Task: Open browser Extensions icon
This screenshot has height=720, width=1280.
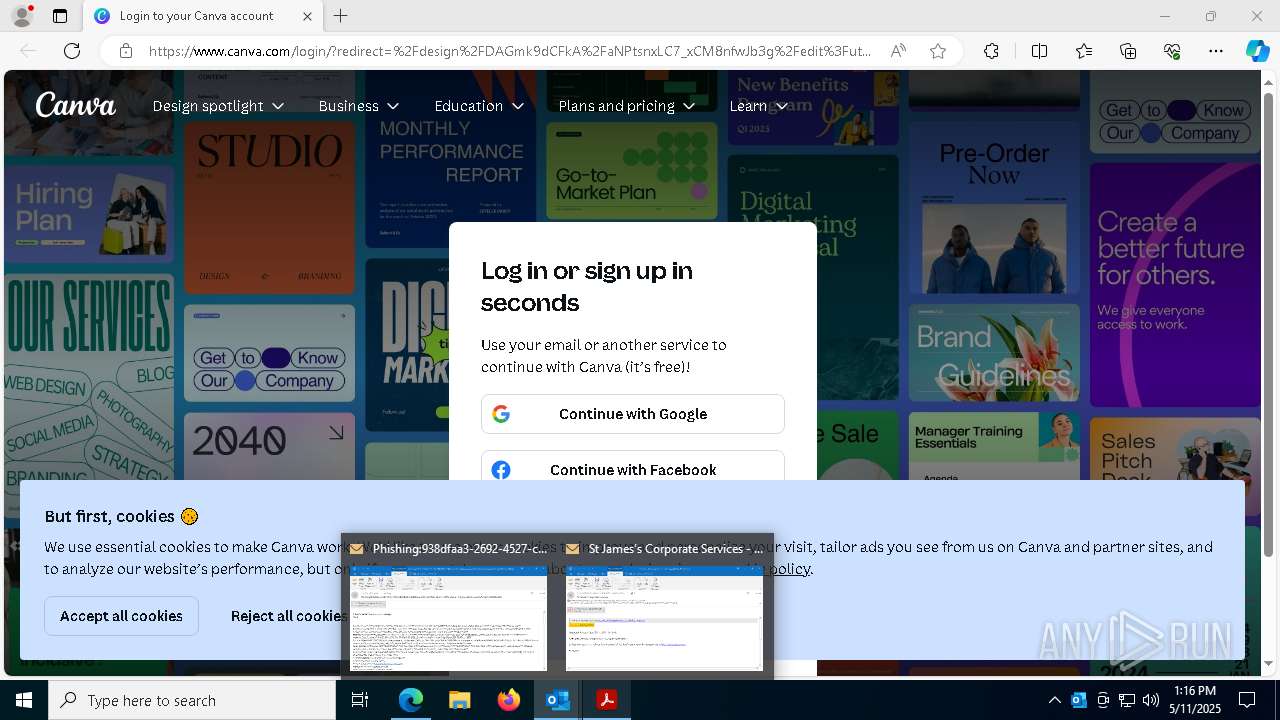Action: tap(991, 51)
